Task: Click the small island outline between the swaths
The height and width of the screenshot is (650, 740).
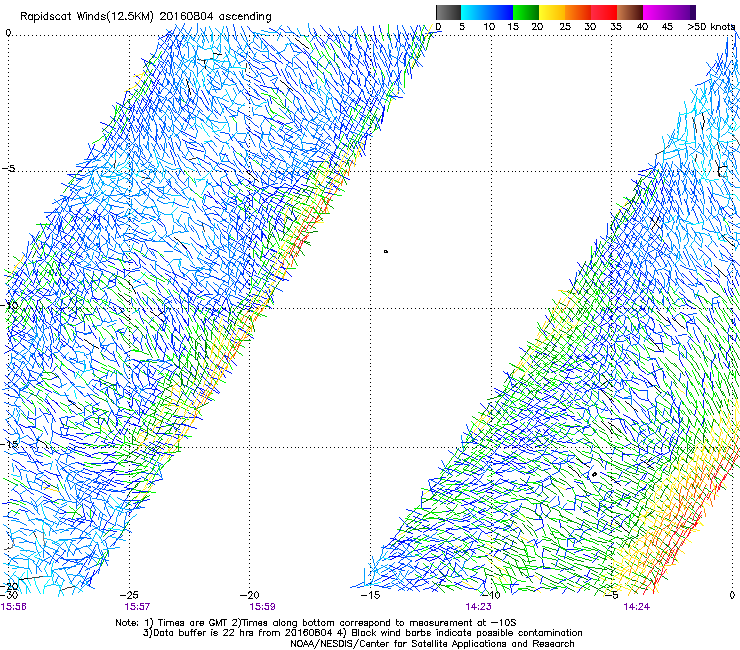Action: pyautogui.click(x=386, y=252)
